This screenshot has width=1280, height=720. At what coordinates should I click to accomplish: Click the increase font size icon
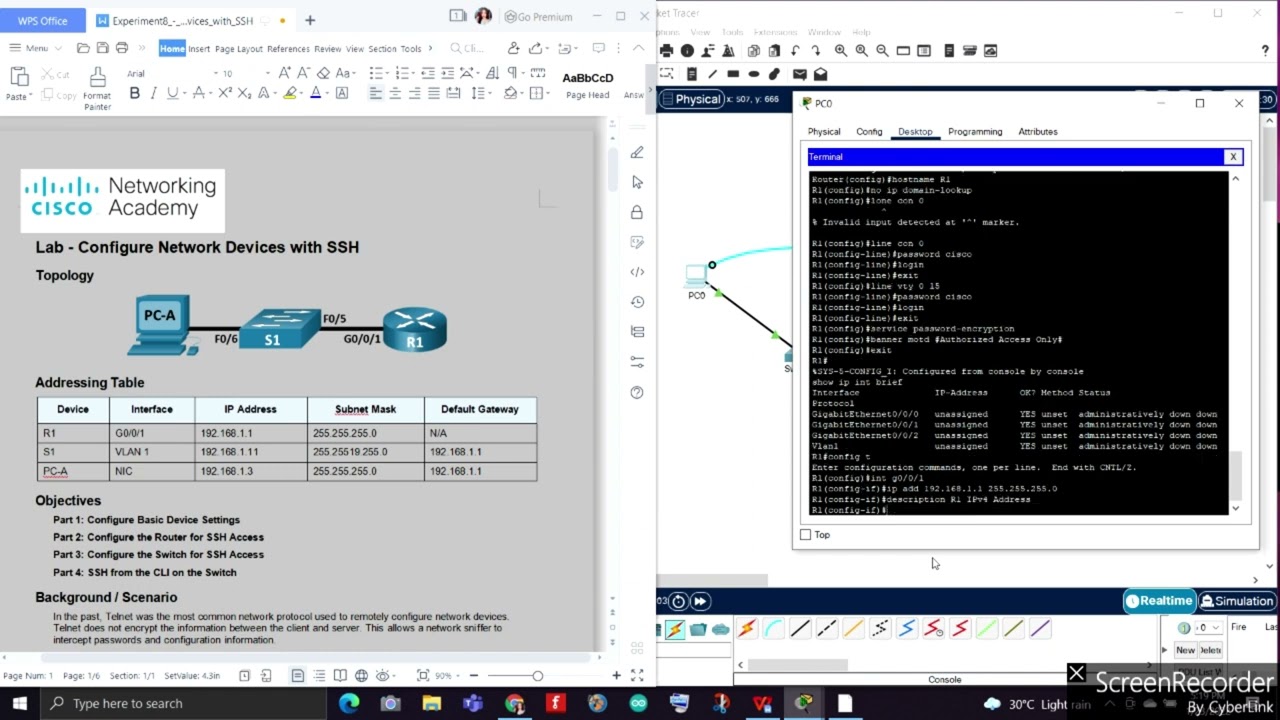click(285, 73)
